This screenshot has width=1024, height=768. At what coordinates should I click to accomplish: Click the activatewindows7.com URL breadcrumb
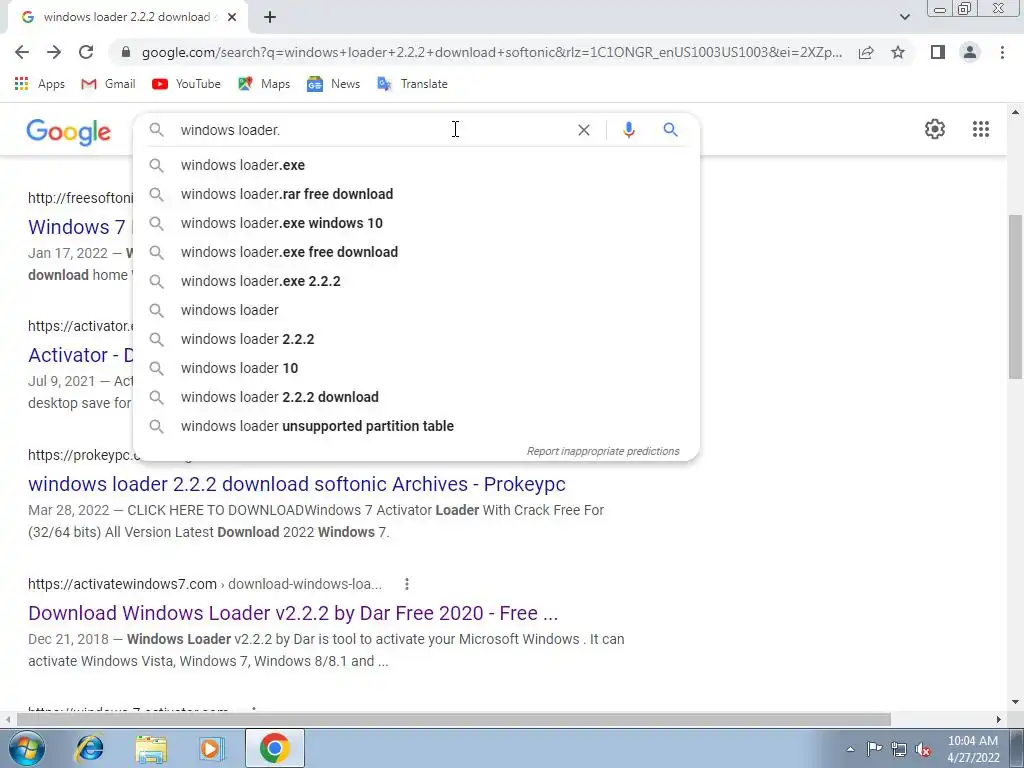[204, 584]
